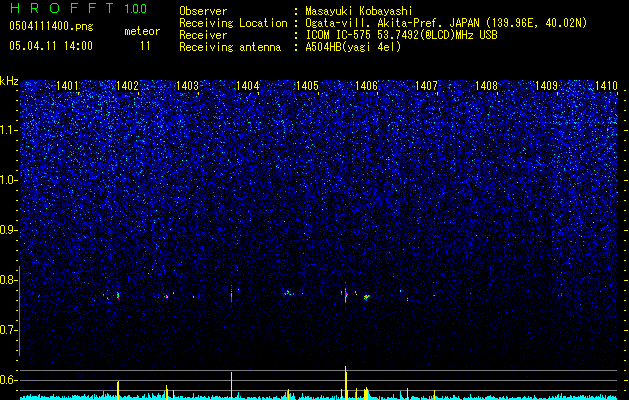Image resolution: width=629 pixels, height=400 pixels.
Task: Click the Receiving Location label
Action: coord(233,23)
